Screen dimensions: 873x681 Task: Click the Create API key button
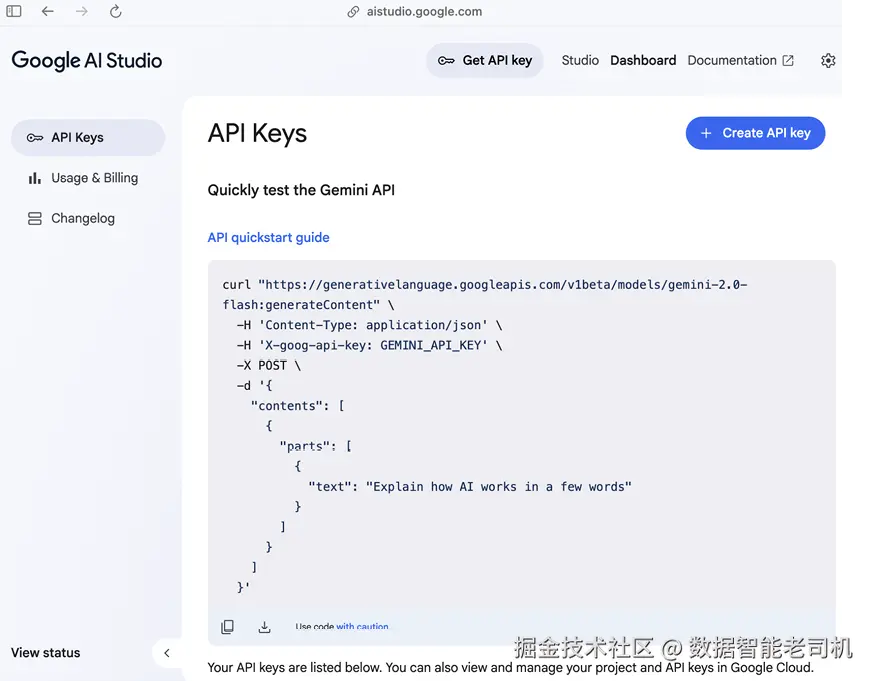point(755,133)
